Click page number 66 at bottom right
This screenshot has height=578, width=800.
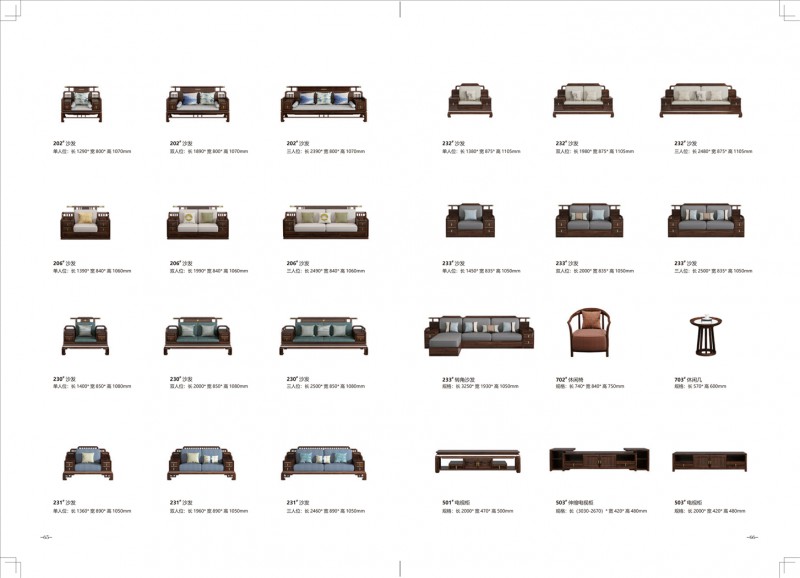[752, 537]
